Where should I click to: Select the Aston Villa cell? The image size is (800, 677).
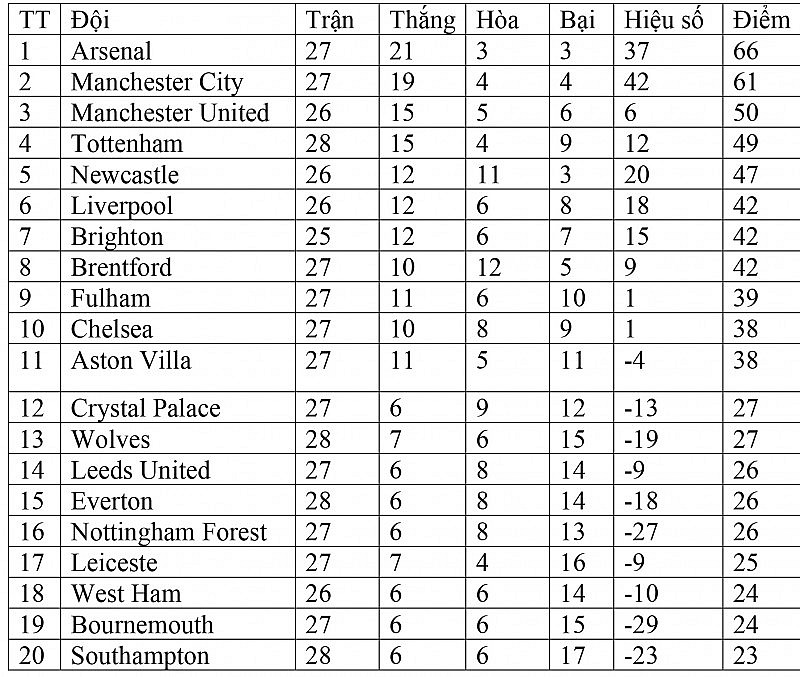click(130, 360)
